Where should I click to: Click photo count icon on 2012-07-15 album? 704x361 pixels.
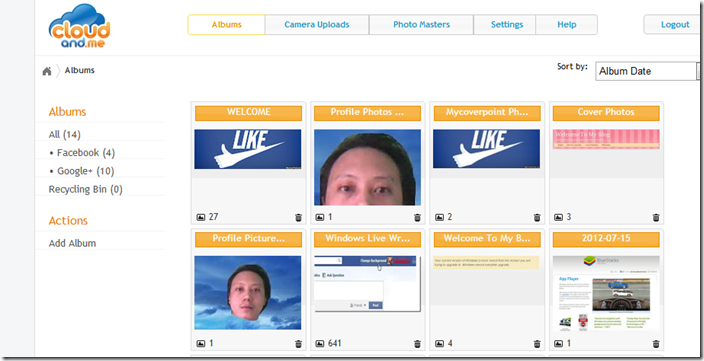click(x=558, y=344)
